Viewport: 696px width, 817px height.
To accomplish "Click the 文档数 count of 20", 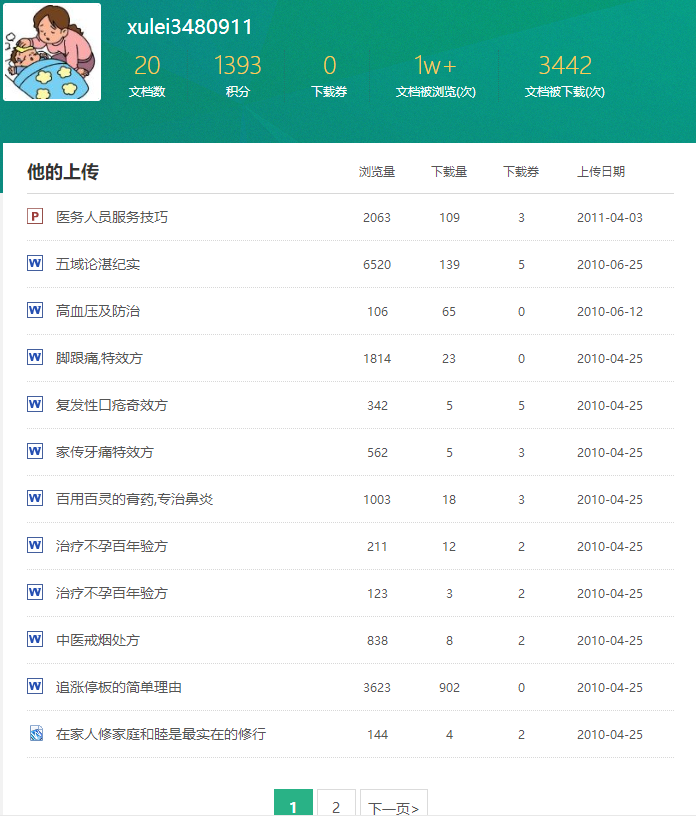I will (147, 66).
